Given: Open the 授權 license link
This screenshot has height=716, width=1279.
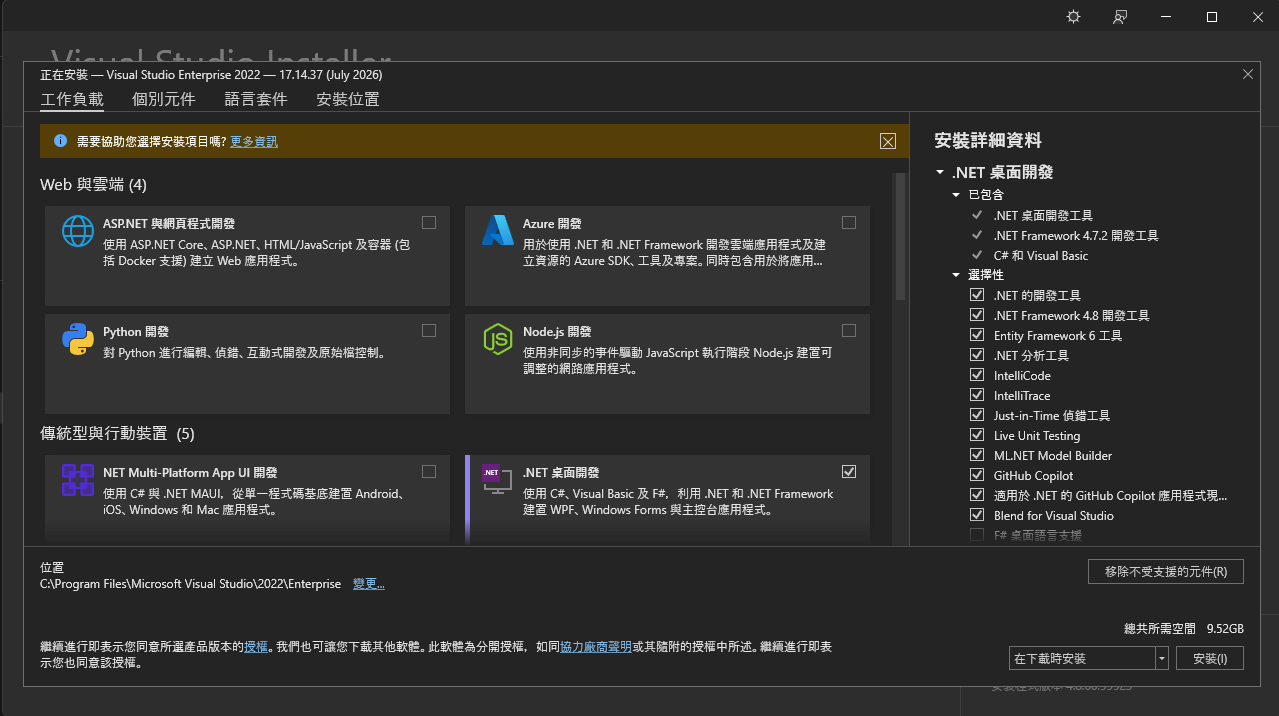Looking at the screenshot, I should [x=256, y=647].
